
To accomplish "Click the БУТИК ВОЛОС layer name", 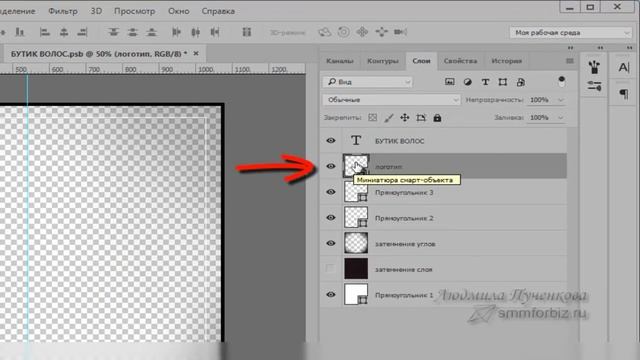I will [400, 141].
